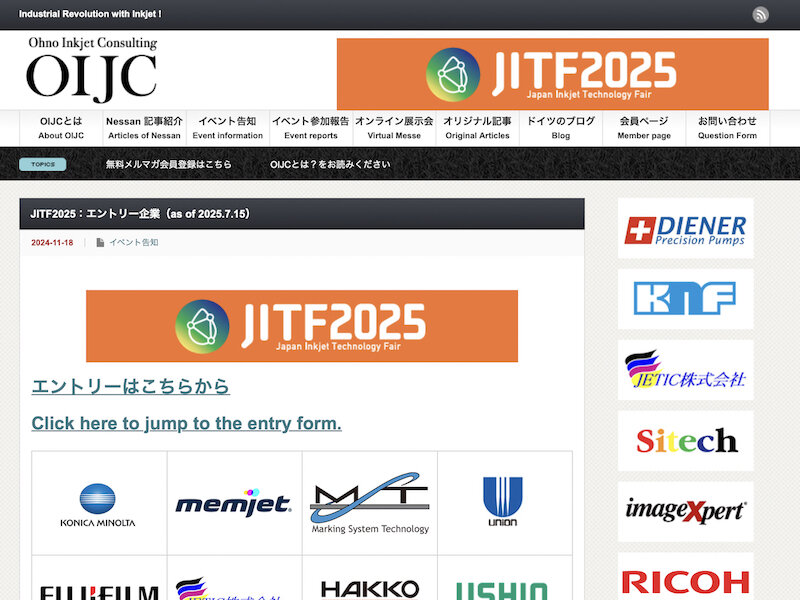This screenshot has height=600, width=800.
Task: Open the Nessan 記事紹介 menu
Action: (x=144, y=128)
